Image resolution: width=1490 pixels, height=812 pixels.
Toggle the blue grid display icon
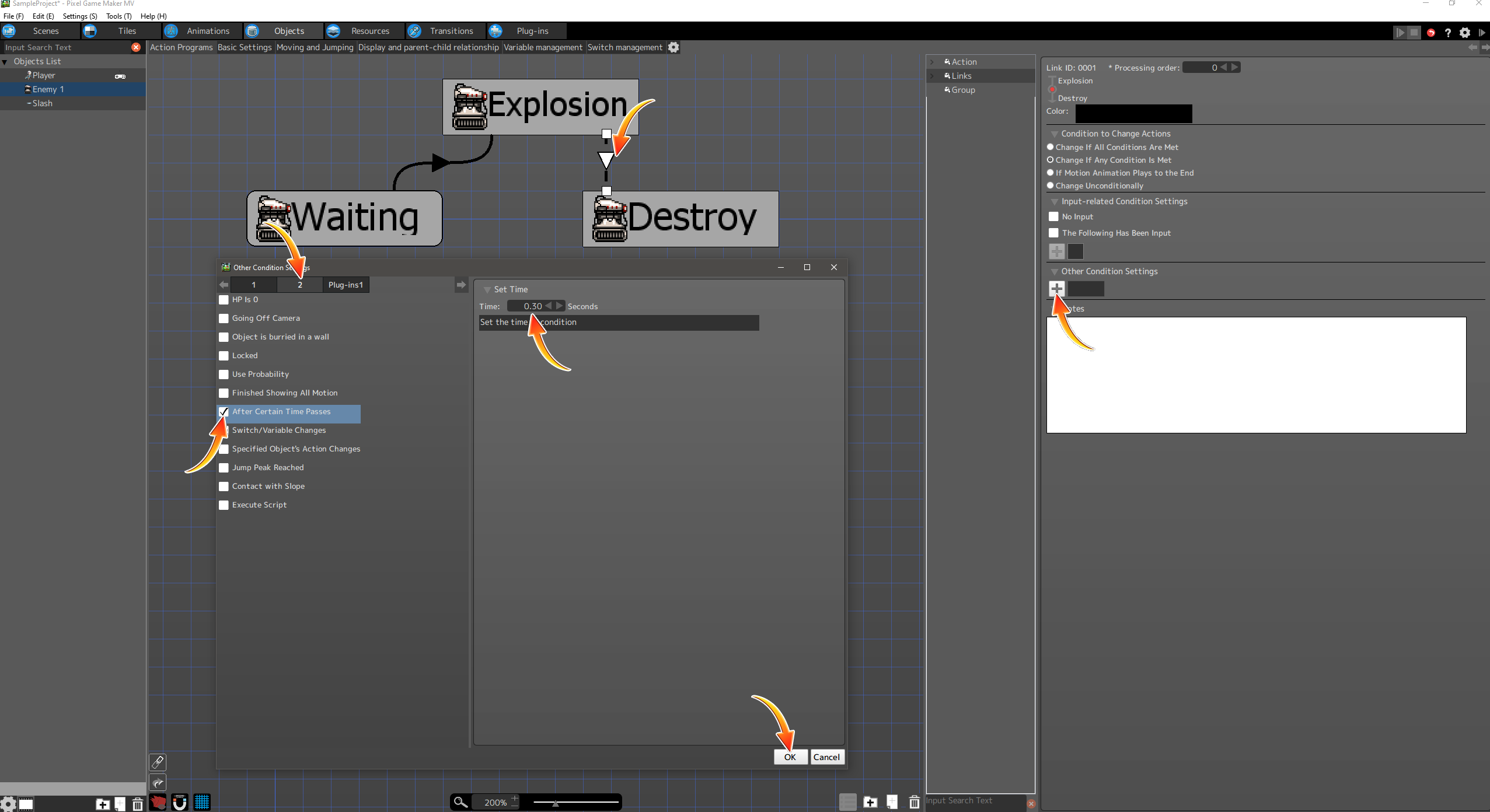202,803
